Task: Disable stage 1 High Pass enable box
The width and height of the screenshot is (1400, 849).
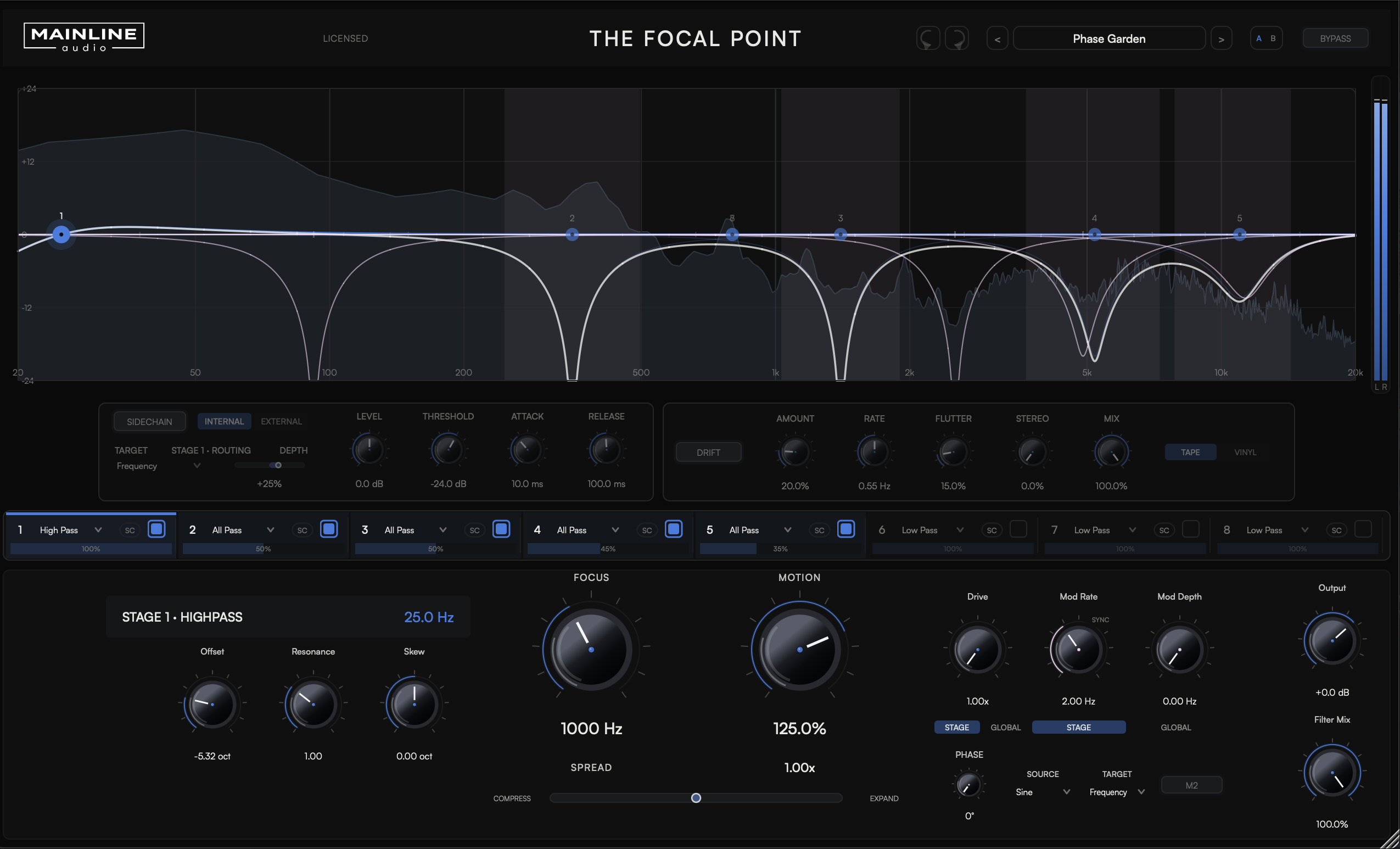Action: (x=156, y=529)
